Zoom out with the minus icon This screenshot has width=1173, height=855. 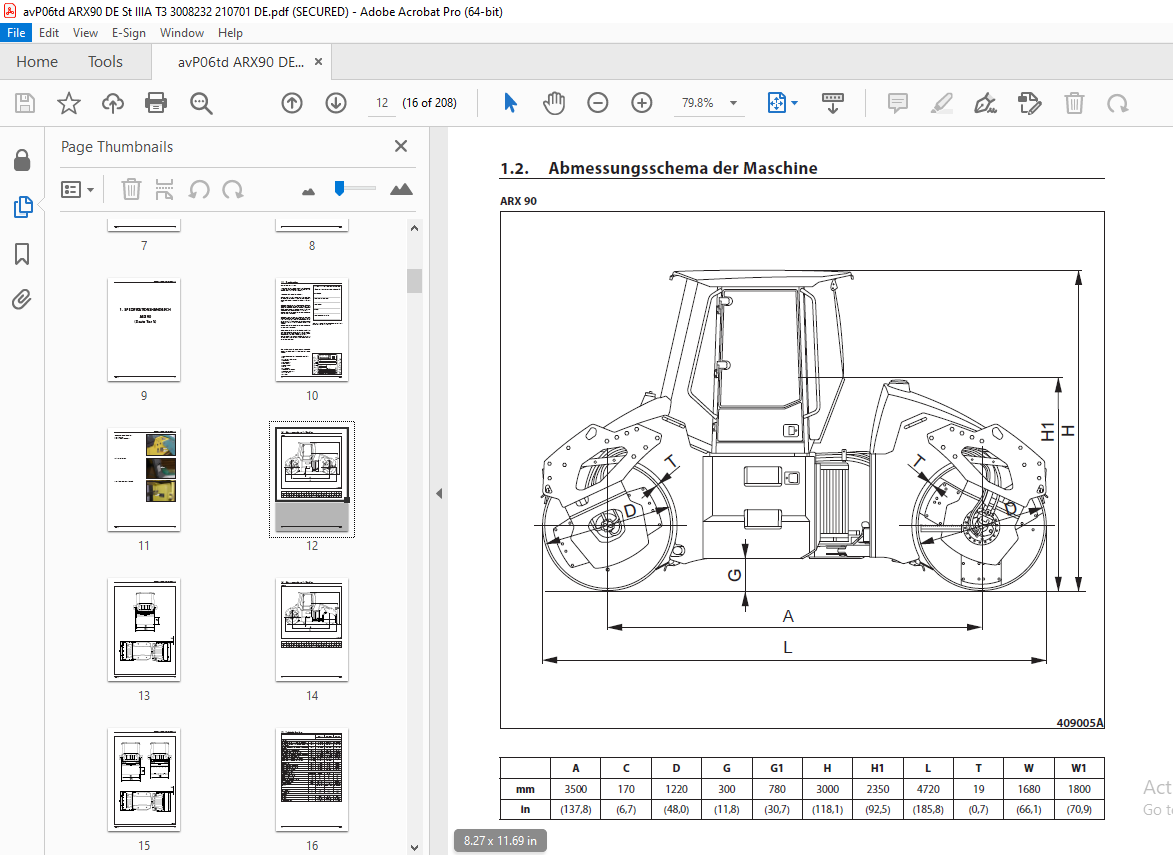click(598, 102)
